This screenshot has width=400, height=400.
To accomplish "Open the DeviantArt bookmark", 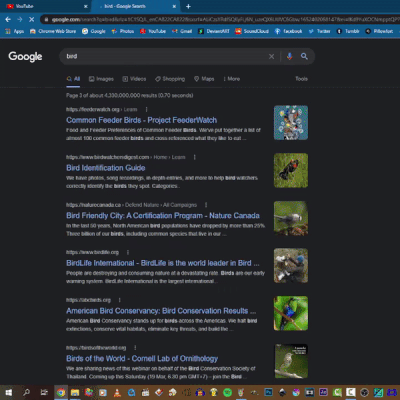I will click(214, 31).
